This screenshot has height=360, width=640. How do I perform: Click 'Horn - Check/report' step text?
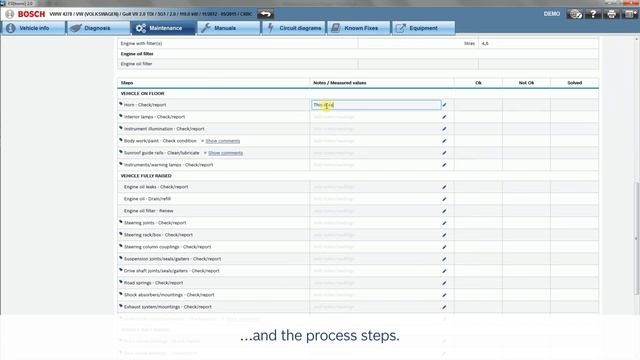145,105
